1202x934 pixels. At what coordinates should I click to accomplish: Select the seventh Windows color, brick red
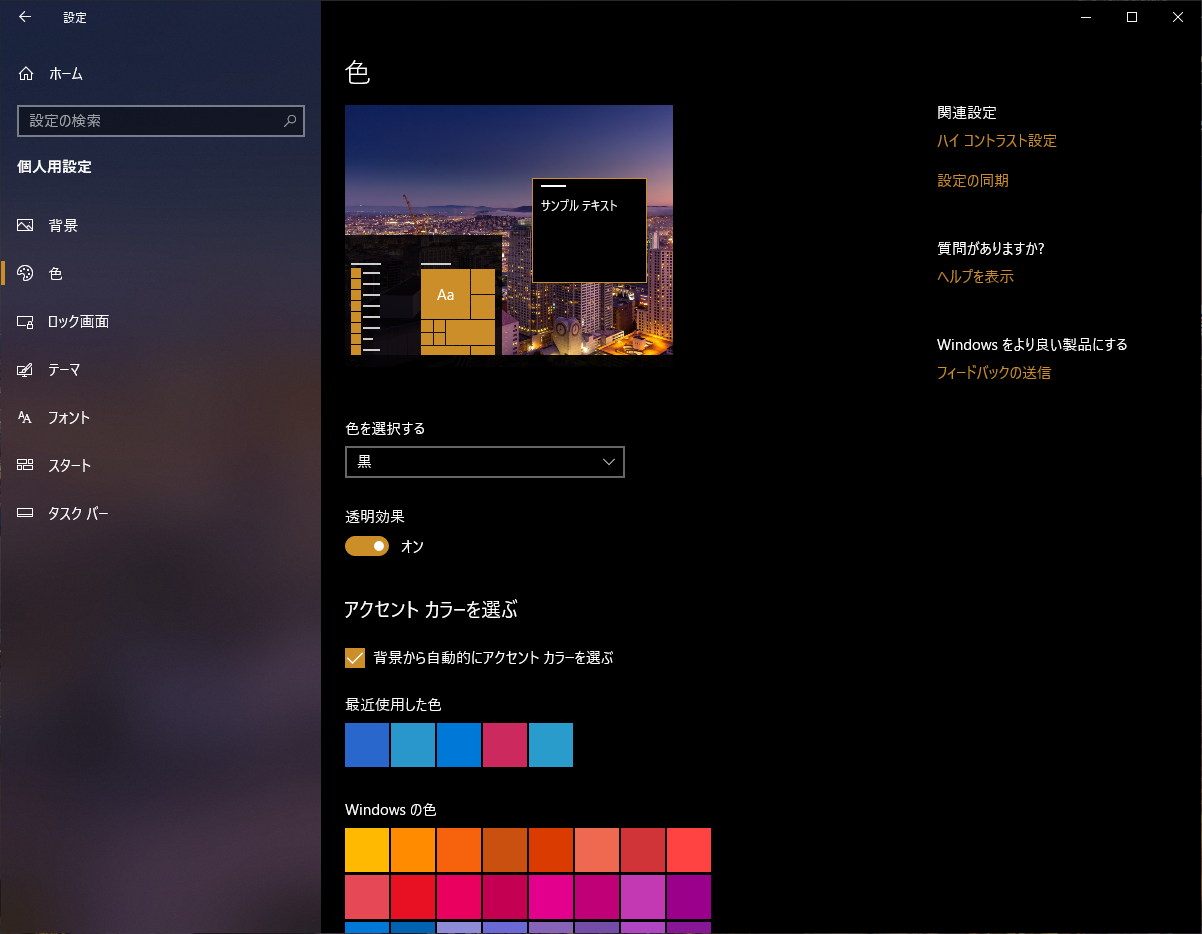(x=643, y=850)
